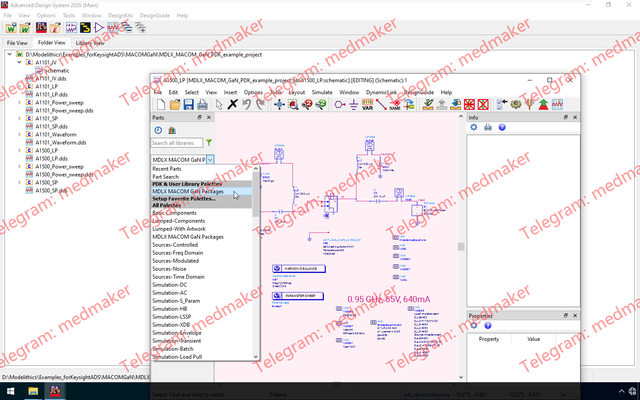Click PARAMETER SWEEP controller on schematic
The image size is (640, 400).
(x=298, y=296)
